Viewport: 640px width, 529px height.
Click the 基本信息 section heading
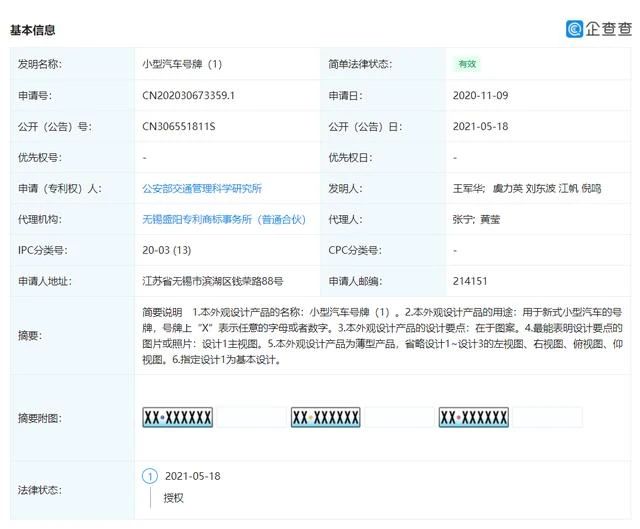[x=33, y=30]
